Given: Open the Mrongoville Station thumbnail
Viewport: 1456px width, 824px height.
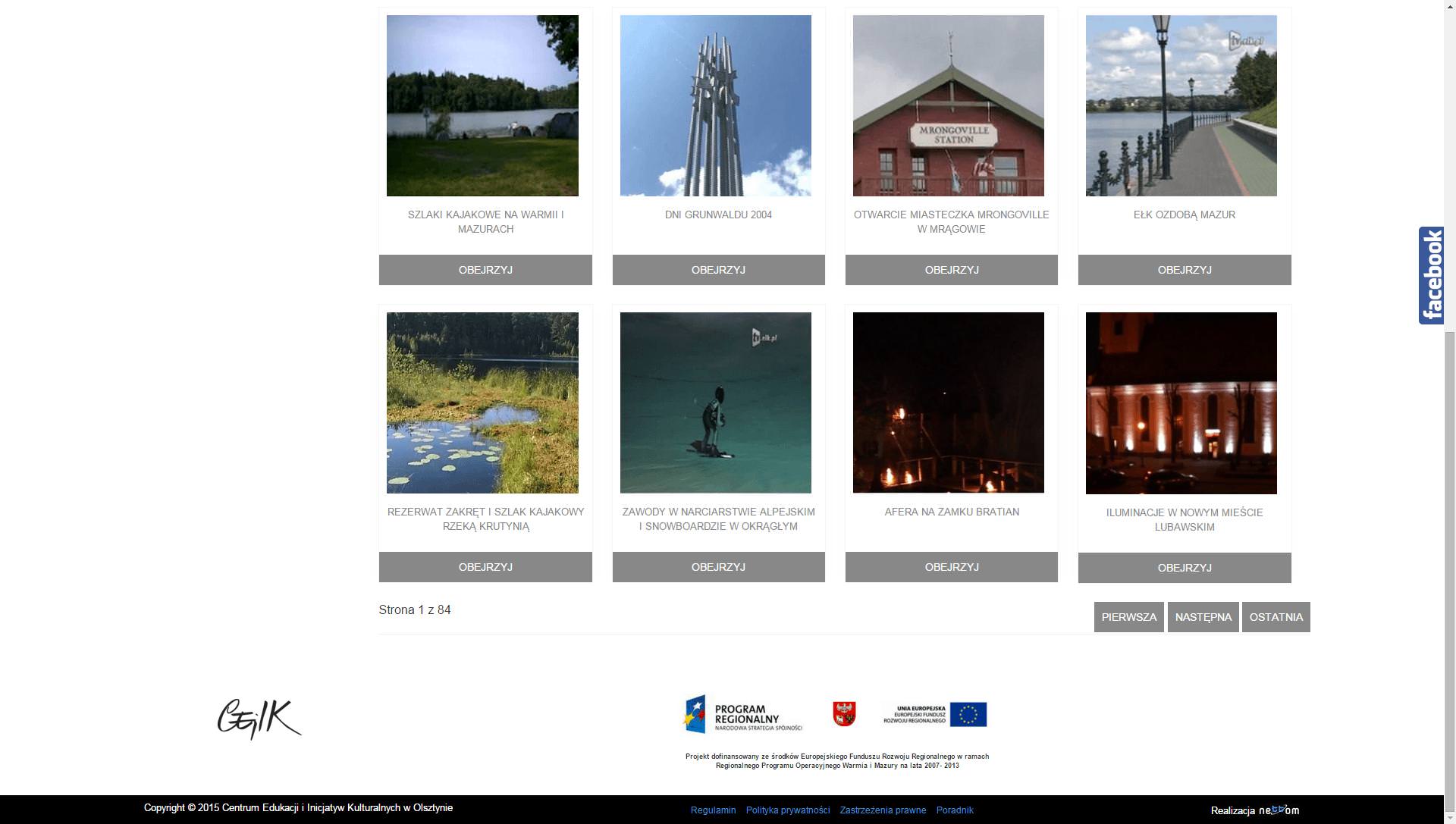Looking at the screenshot, I should (948, 106).
